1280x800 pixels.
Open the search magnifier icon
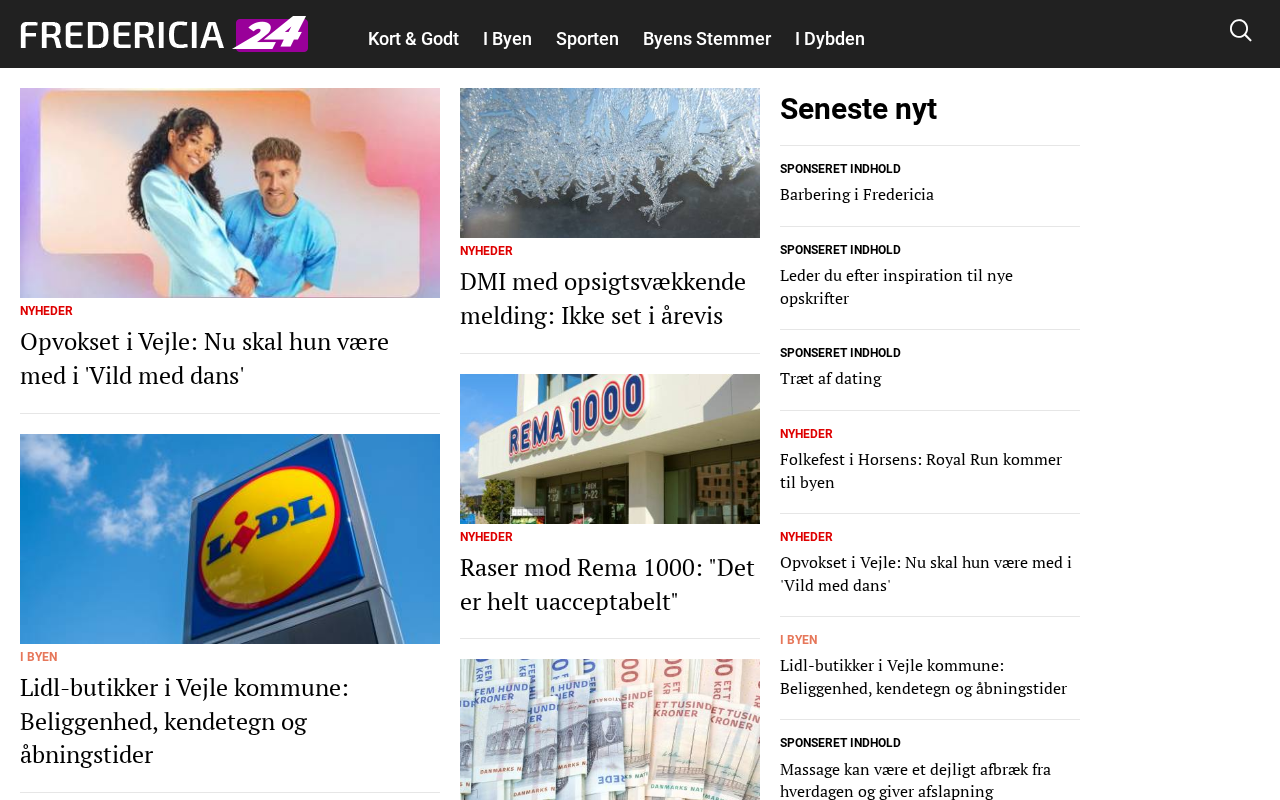[x=1240, y=31]
